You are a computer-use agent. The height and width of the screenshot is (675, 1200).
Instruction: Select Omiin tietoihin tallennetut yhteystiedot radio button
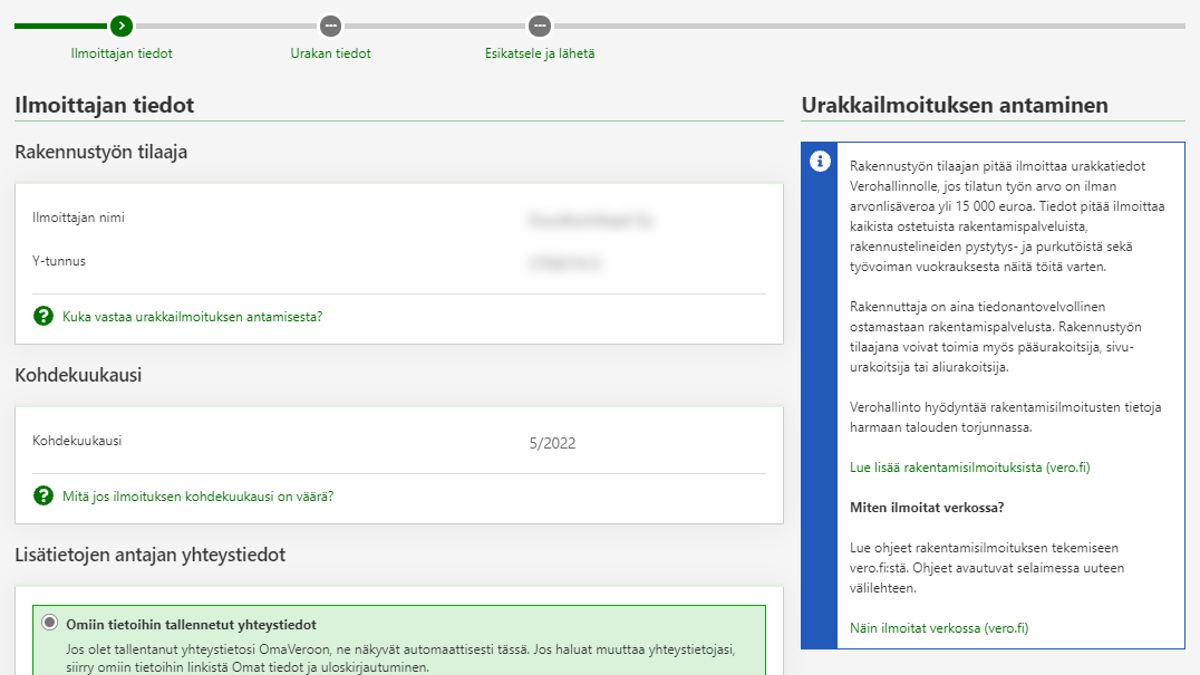click(x=49, y=624)
